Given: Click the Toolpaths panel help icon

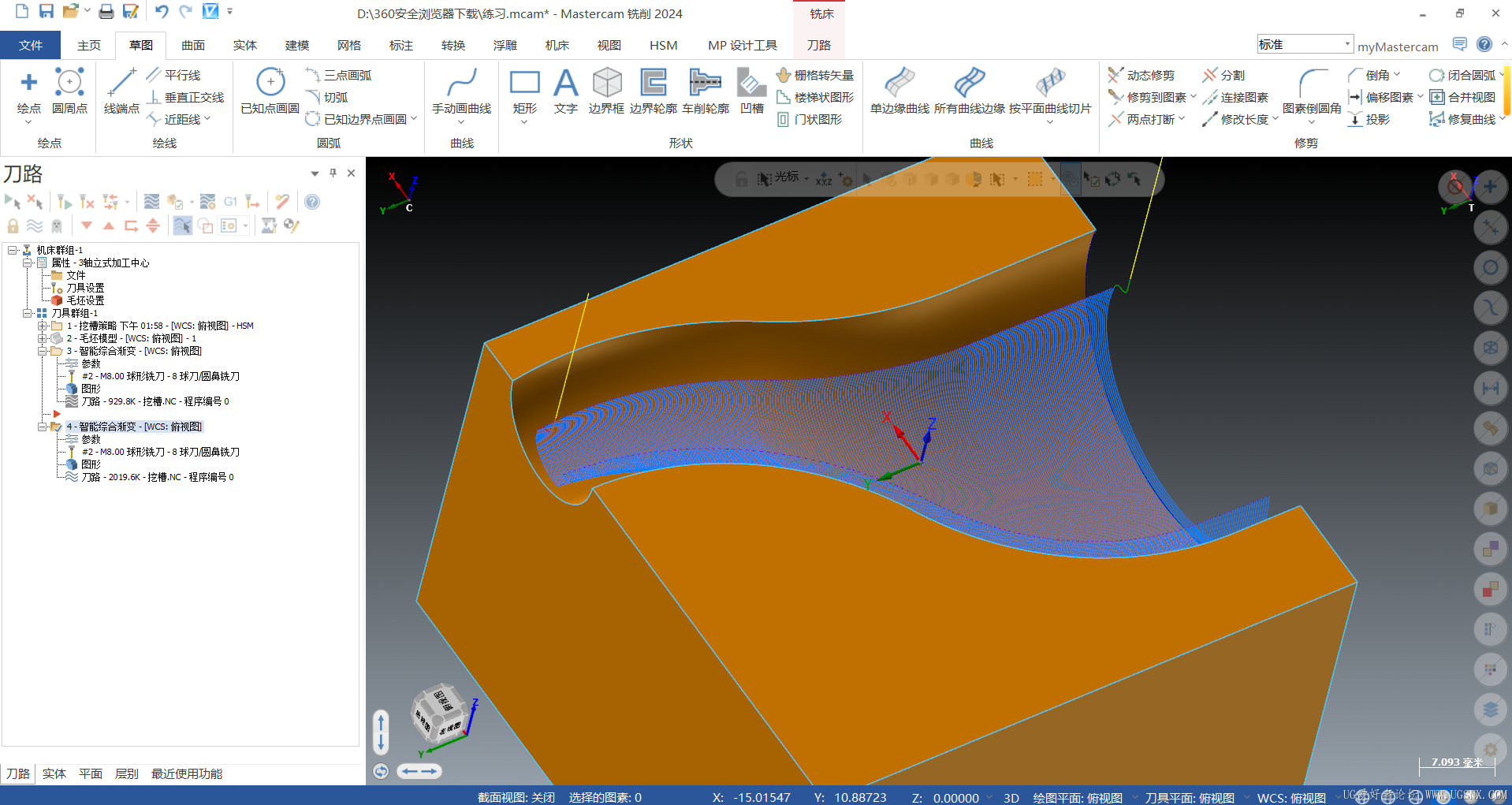Looking at the screenshot, I should click(312, 202).
